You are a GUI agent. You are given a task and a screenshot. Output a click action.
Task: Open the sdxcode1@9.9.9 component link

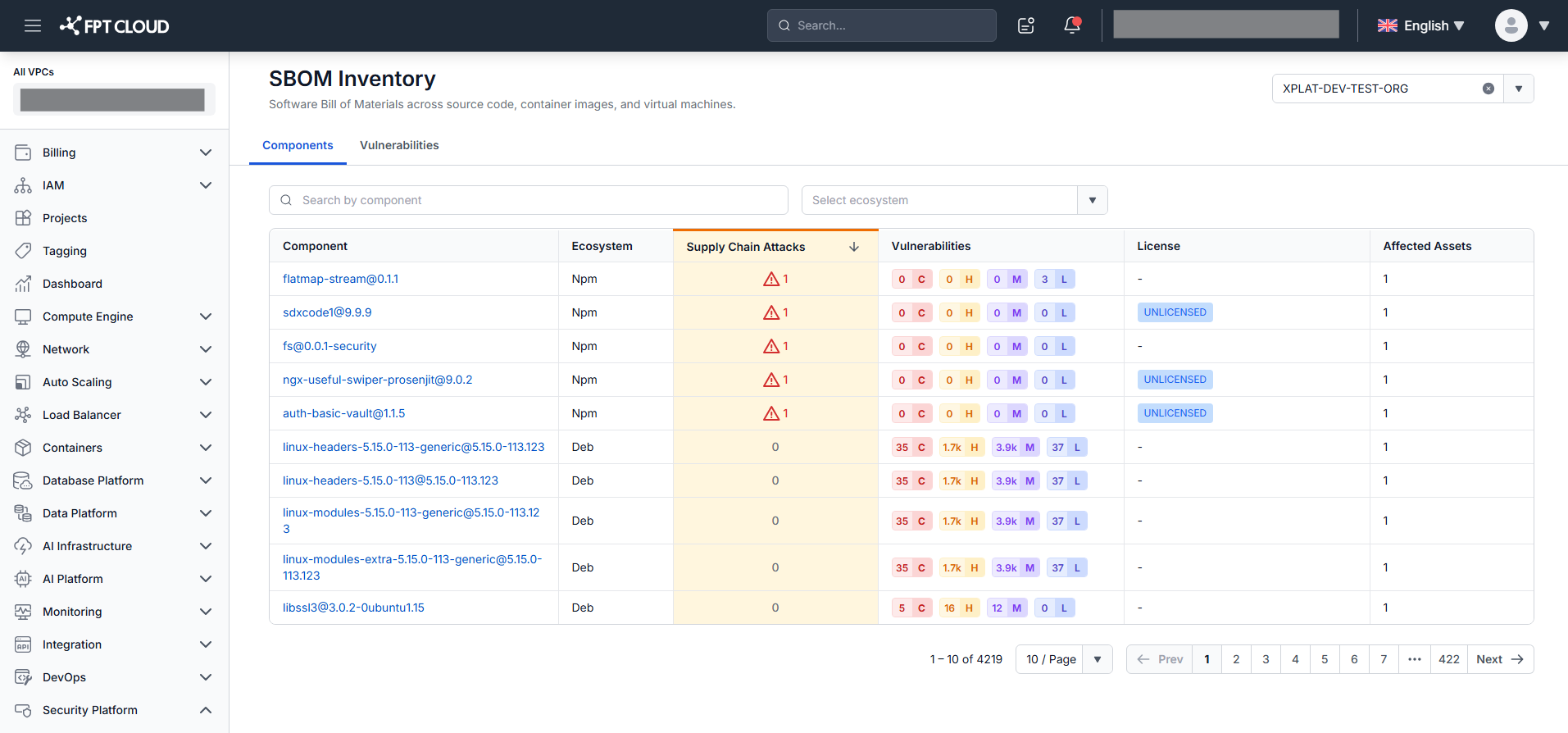click(x=327, y=312)
